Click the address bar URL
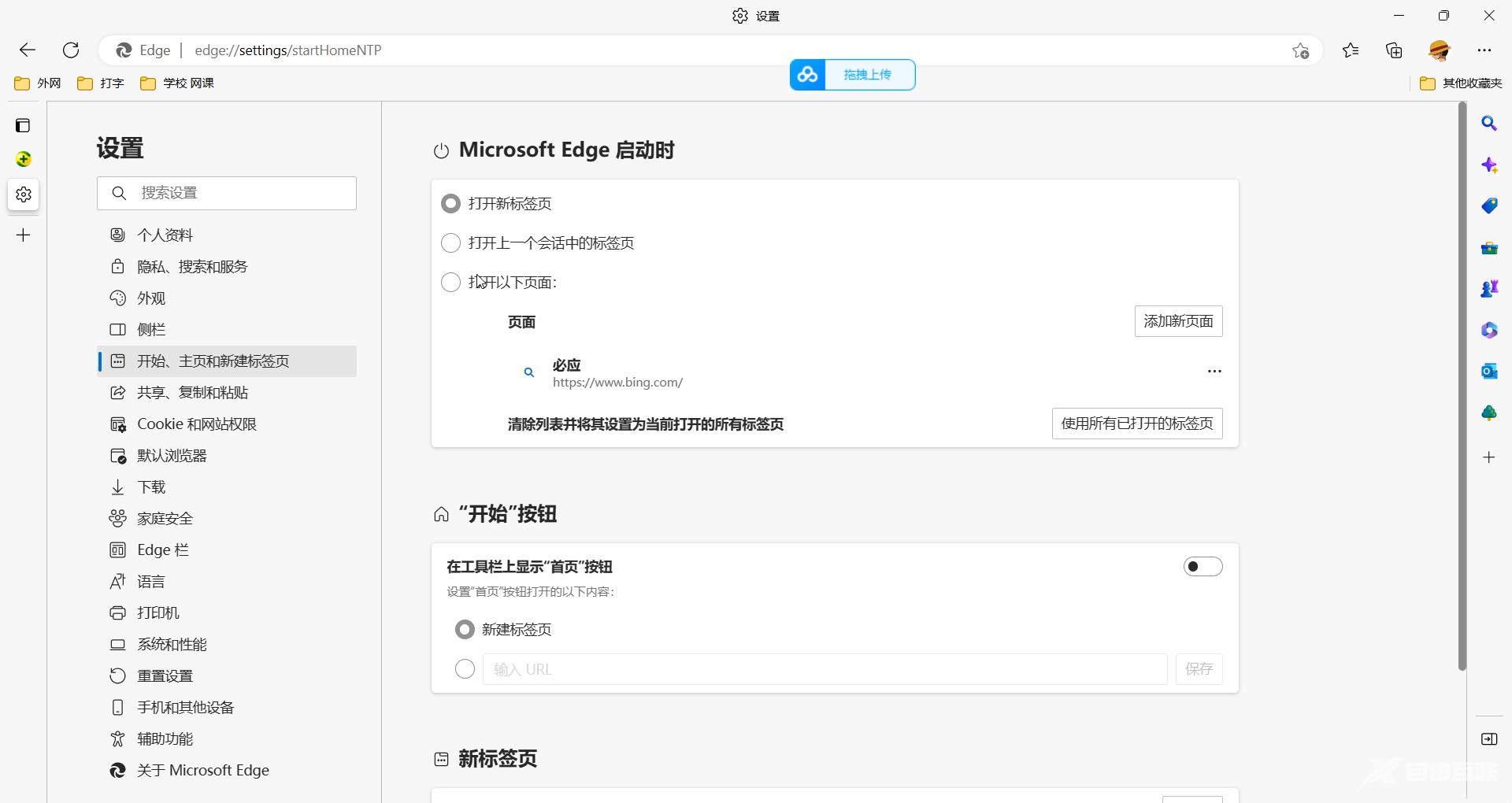 point(288,50)
